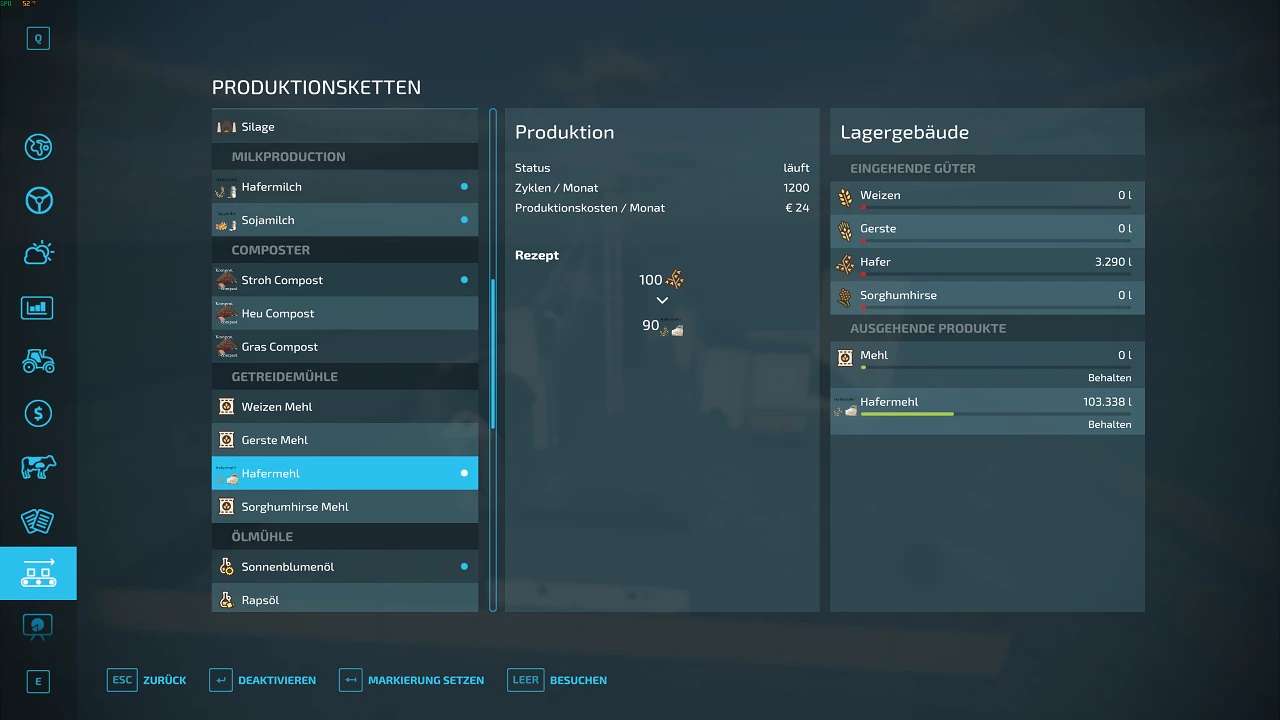This screenshot has width=1280, height=720.
Task: Change Hafermehl output mode Behalten
Action: click(1109, 425)
